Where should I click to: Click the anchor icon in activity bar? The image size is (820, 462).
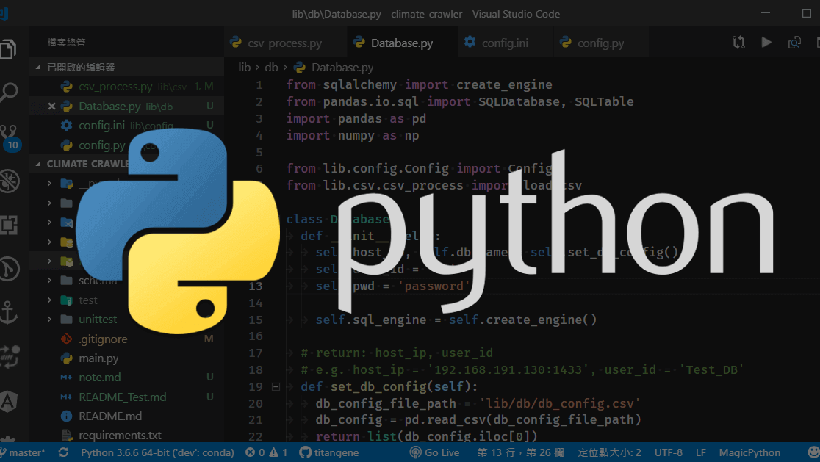[x=9, y=312]
